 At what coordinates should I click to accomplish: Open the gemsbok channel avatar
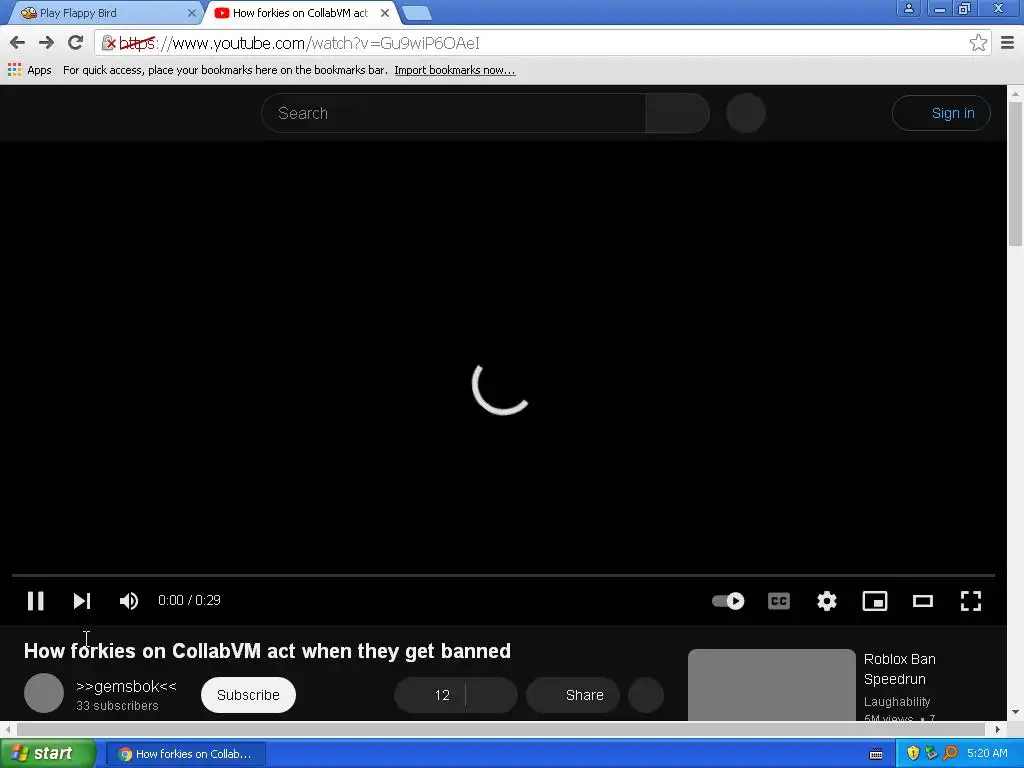pyautogui.click(x=44, y=693)
